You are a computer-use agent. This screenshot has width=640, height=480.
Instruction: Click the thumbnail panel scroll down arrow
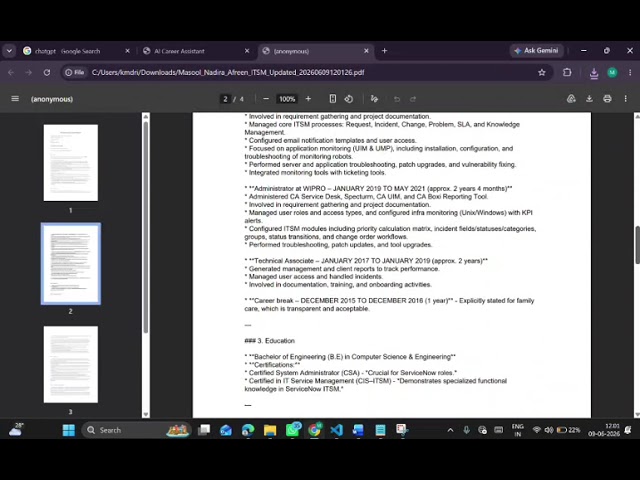click(x=146, y=414)
